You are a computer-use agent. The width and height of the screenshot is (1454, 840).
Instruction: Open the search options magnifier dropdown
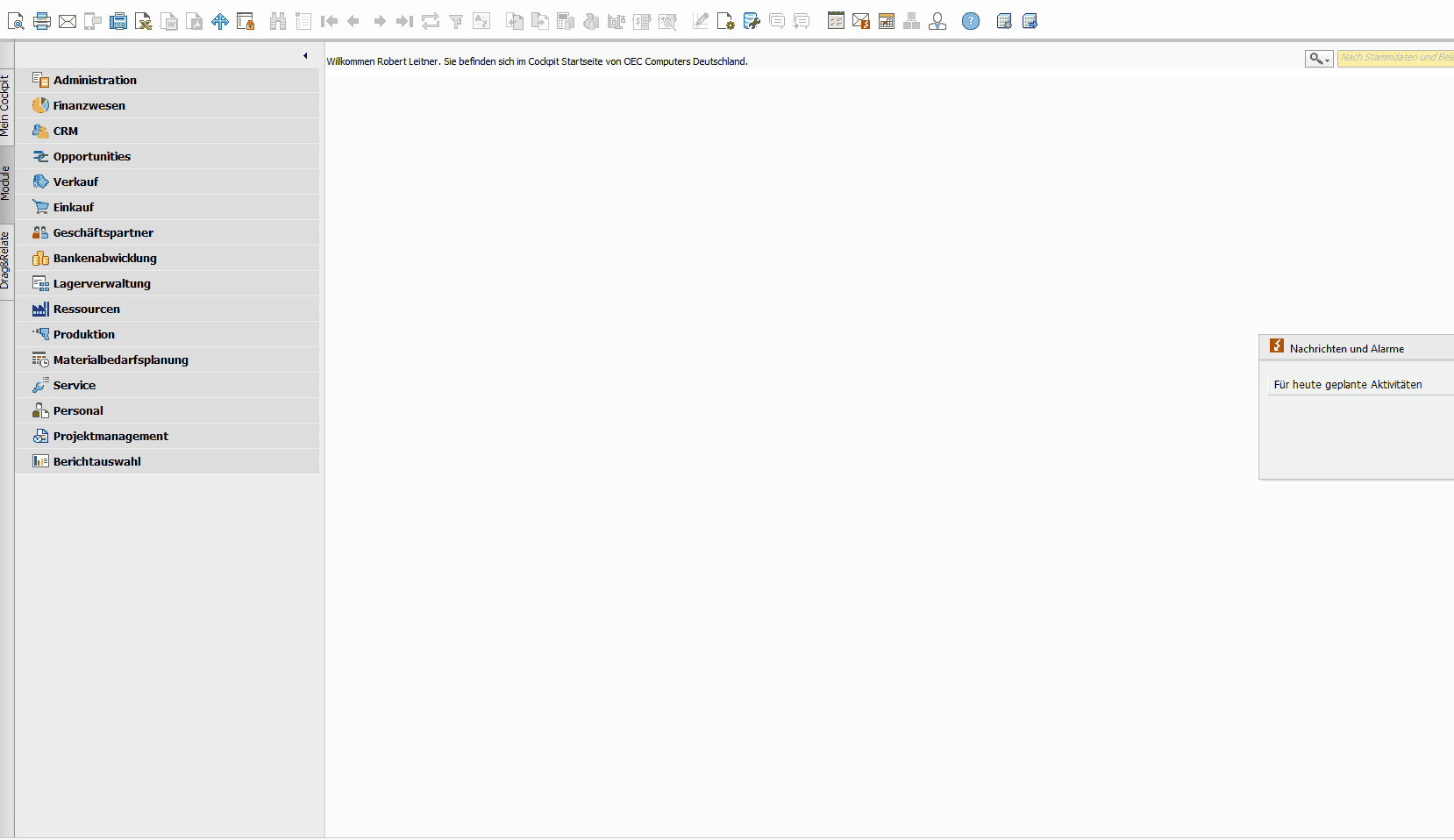pos(1318,59)
